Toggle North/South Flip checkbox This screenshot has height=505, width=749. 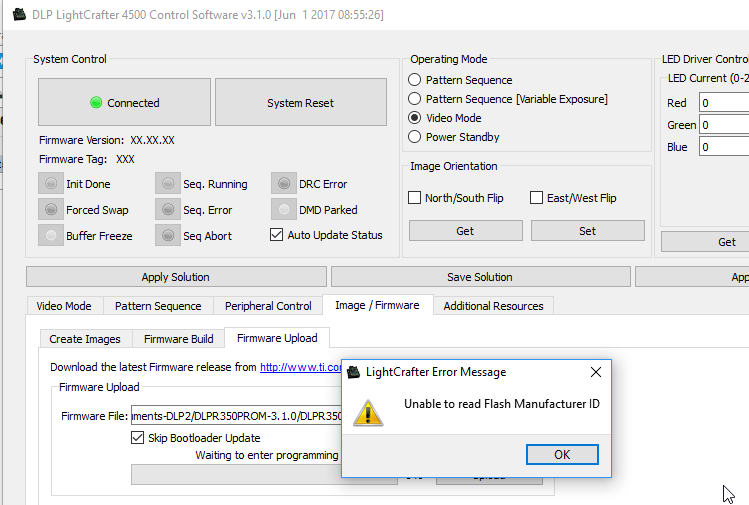point(415,197)
